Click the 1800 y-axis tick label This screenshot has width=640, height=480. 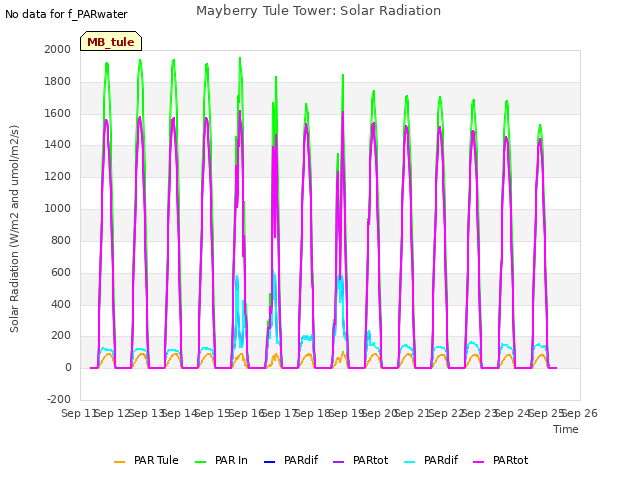tap(58, 81)
